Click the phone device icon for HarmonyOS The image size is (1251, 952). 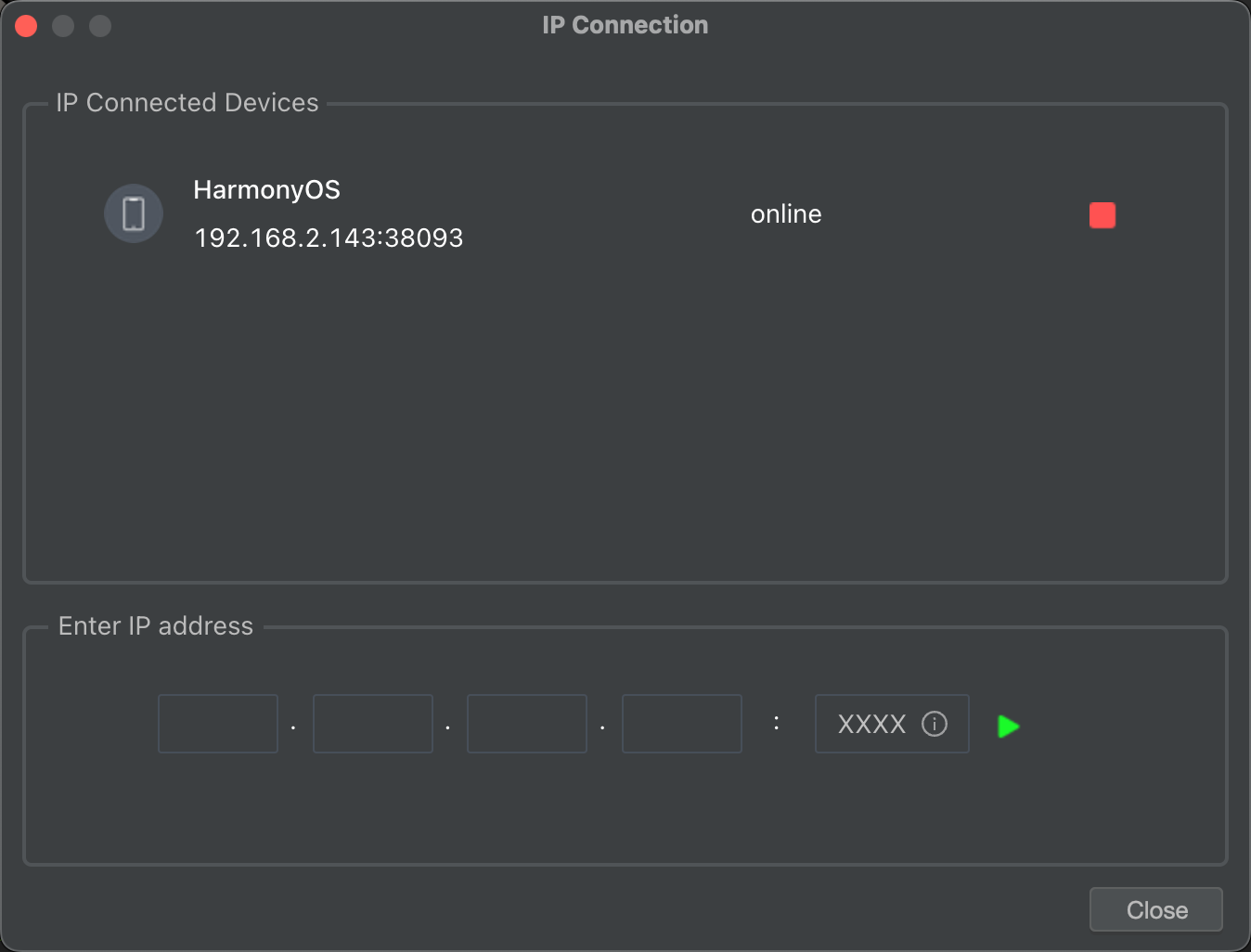click(134, 213)
